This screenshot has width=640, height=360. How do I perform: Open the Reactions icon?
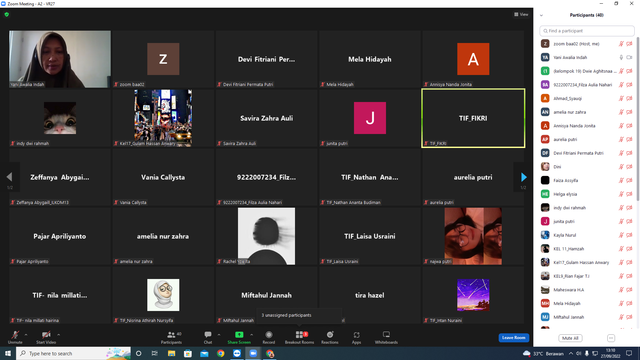(x=330, y=335)
